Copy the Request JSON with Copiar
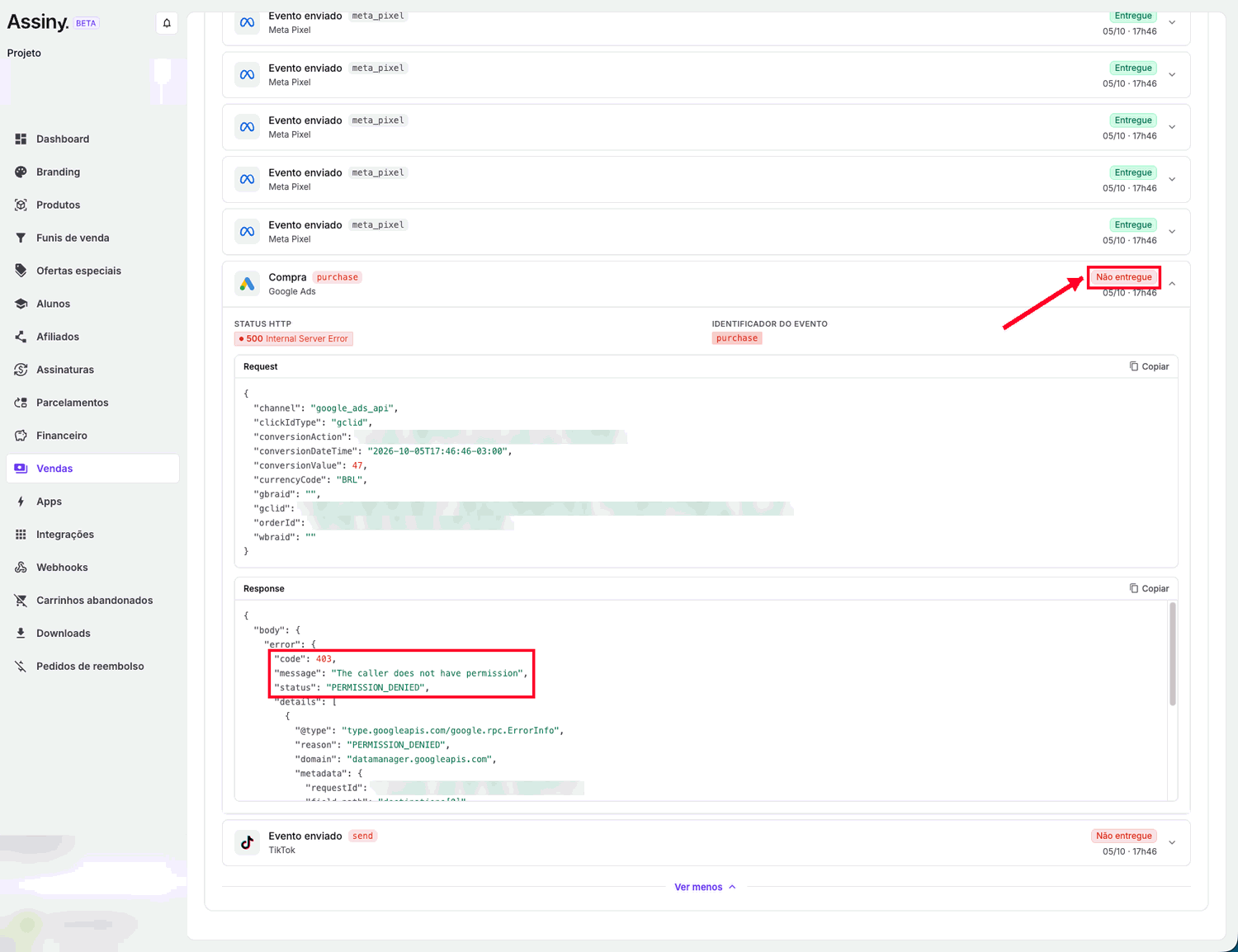 click(x=1149, y=366)
